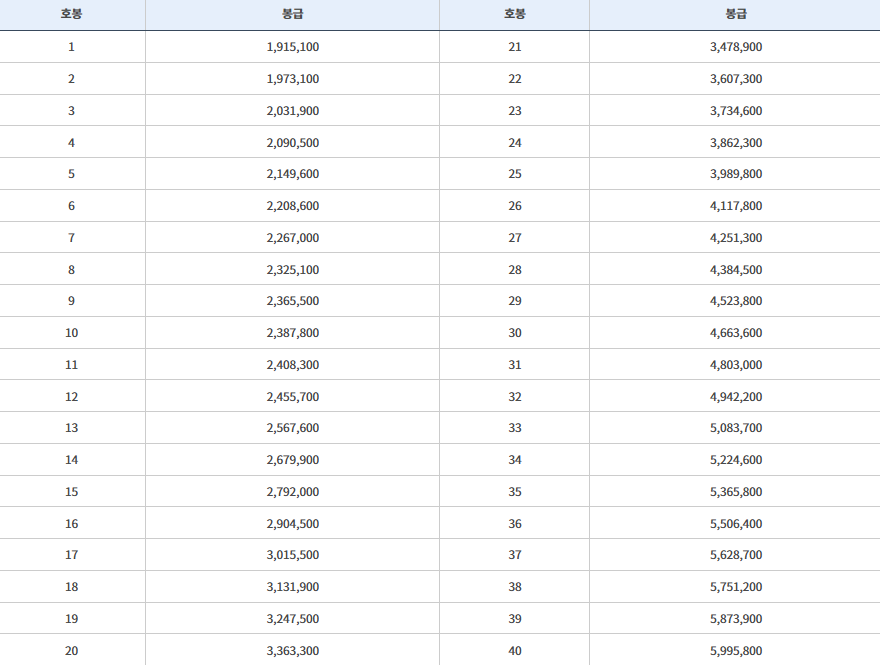This screenshot has height=665, width=880.
Task: Select the cell 2,208,600
Action: pos(292,206)
